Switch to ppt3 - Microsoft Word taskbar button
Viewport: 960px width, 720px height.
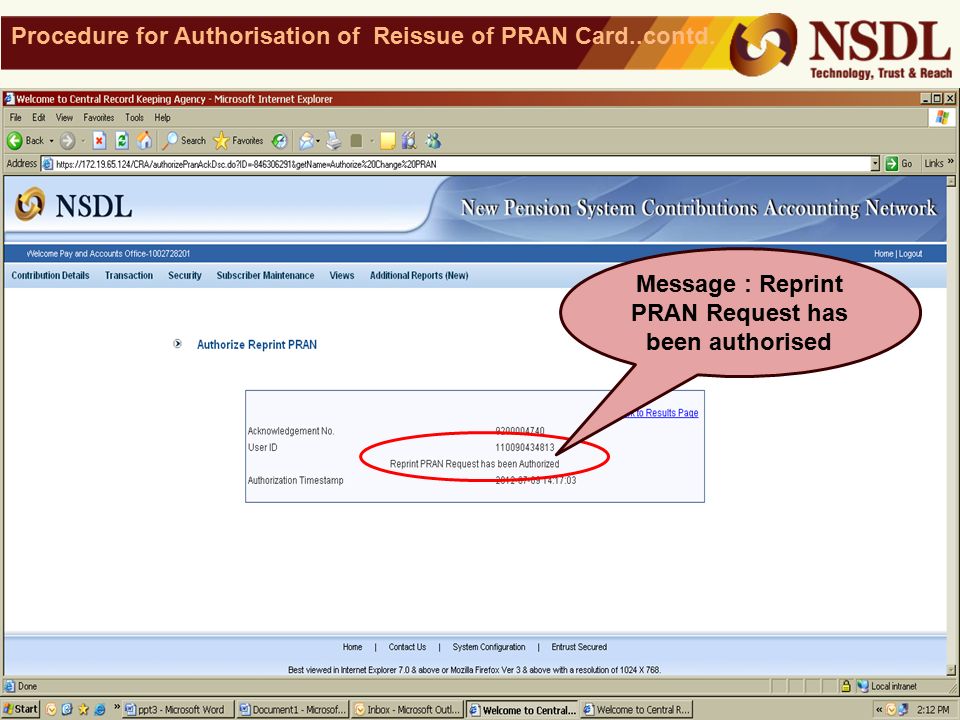[x=176, y=710]
